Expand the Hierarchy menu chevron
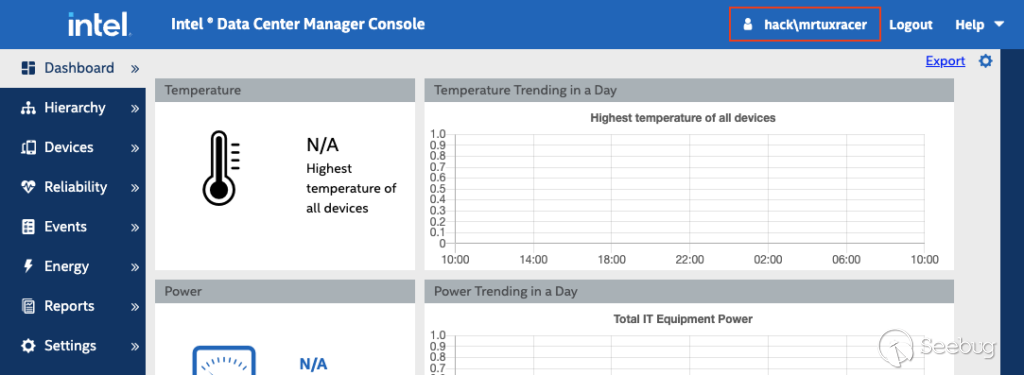 tap(135, 108)
